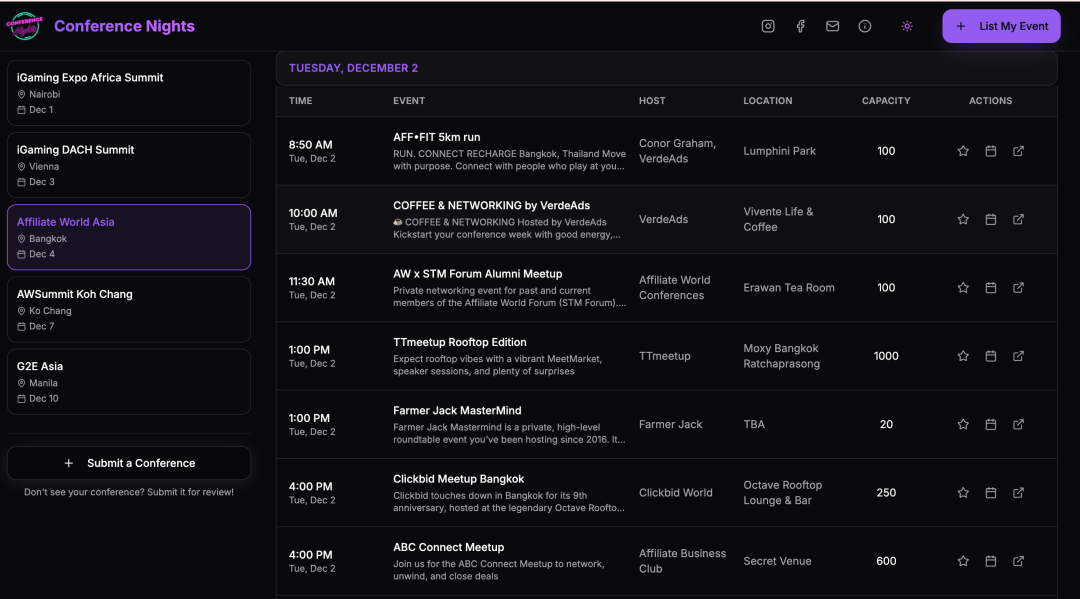Click the TIME column header
1080x599 pixels.
point(300,101)
